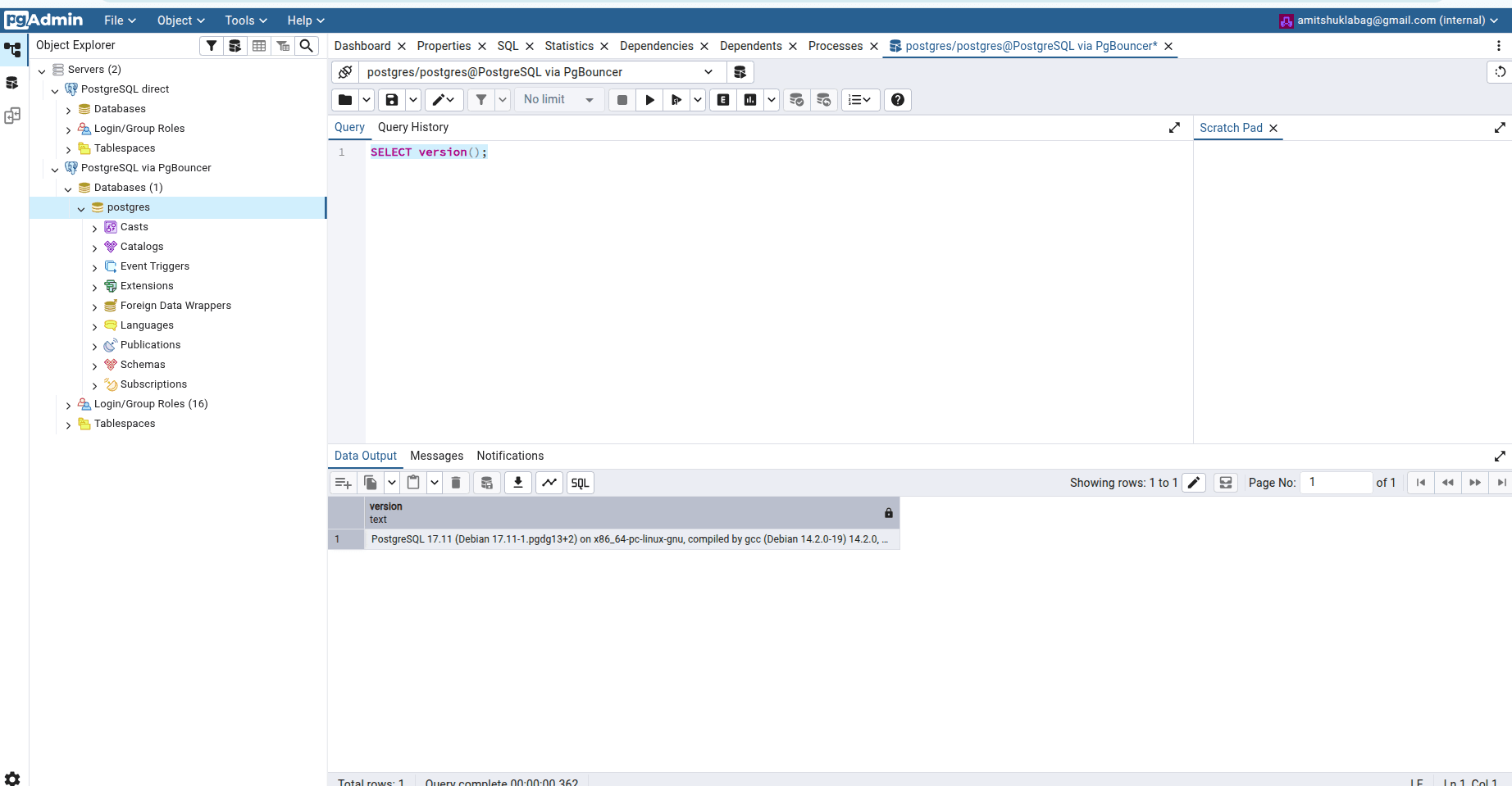Switch to the Dashboard tab
The image size is (1512, 786).
[362, 46]
